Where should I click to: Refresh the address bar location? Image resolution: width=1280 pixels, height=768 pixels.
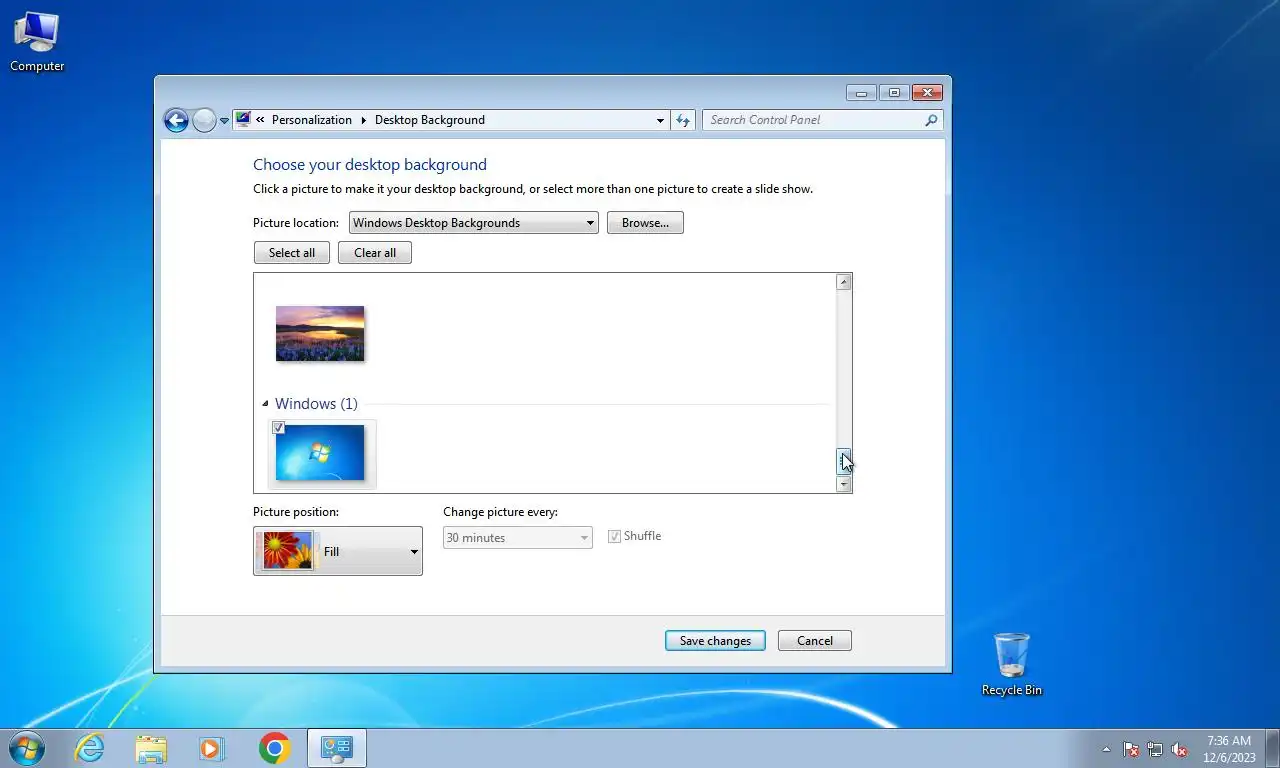coord(683,120)
